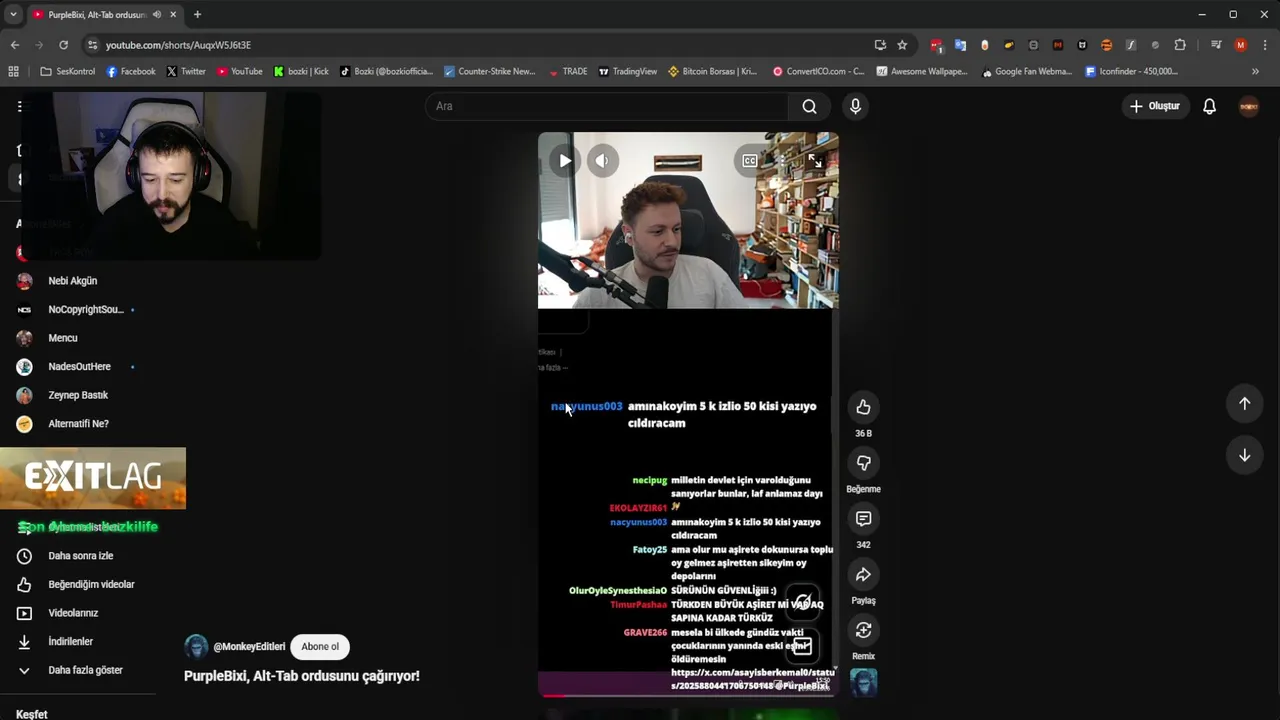Open bozki | Kick bookmark
This screenshot has height=720, width=1280.
pos(301,71)
